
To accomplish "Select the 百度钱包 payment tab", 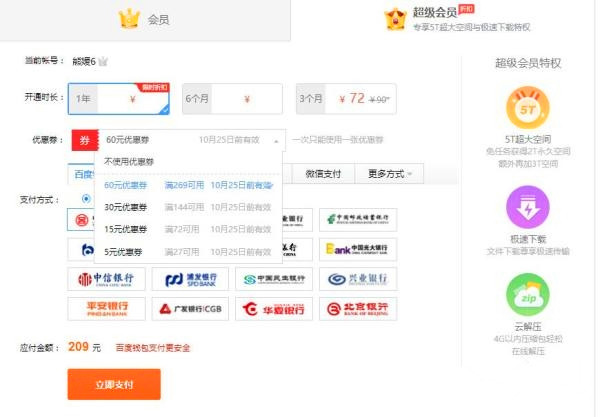I will click(81, 174).
